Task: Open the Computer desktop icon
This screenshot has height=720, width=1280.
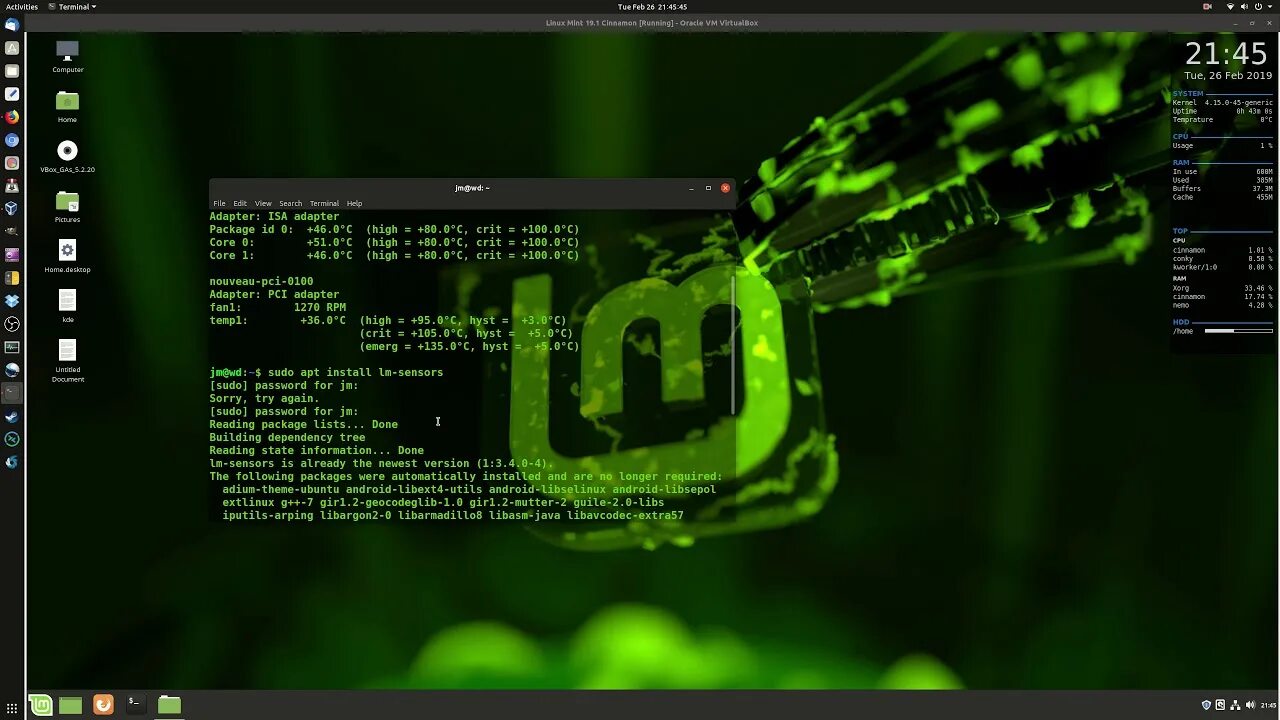Action: pos(67,55)
